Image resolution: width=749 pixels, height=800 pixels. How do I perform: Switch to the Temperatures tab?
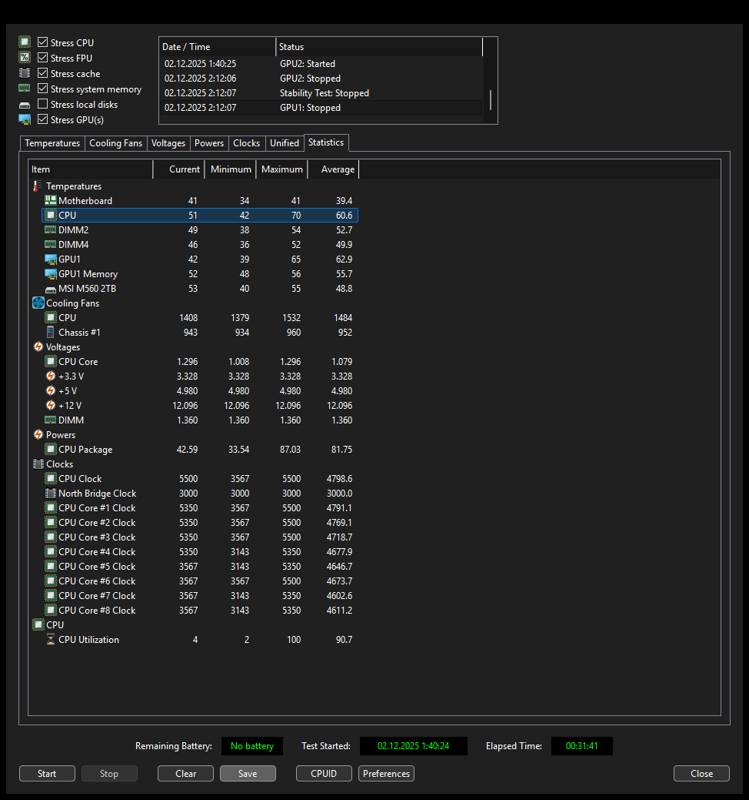pyautogui.click(x=52, y=143)
